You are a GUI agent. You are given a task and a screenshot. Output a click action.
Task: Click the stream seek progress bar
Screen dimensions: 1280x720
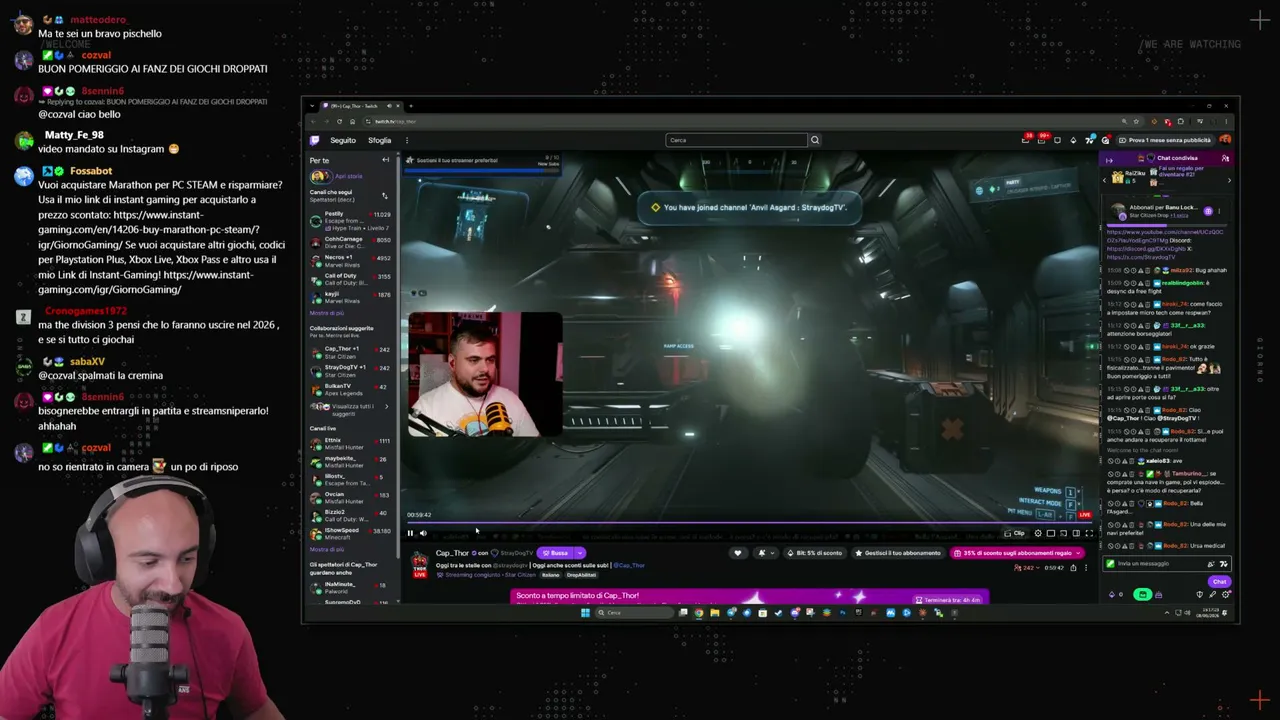tap(748, 522)
